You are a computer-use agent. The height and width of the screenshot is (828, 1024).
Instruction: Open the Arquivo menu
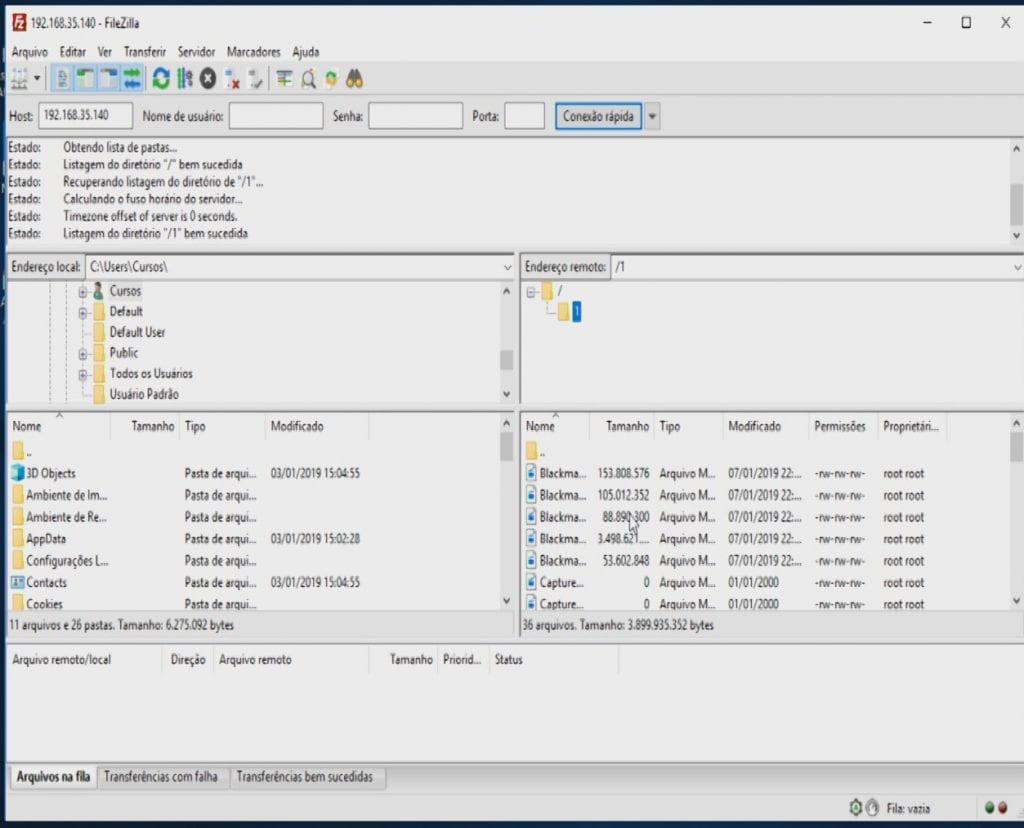[x=29, y=52]
